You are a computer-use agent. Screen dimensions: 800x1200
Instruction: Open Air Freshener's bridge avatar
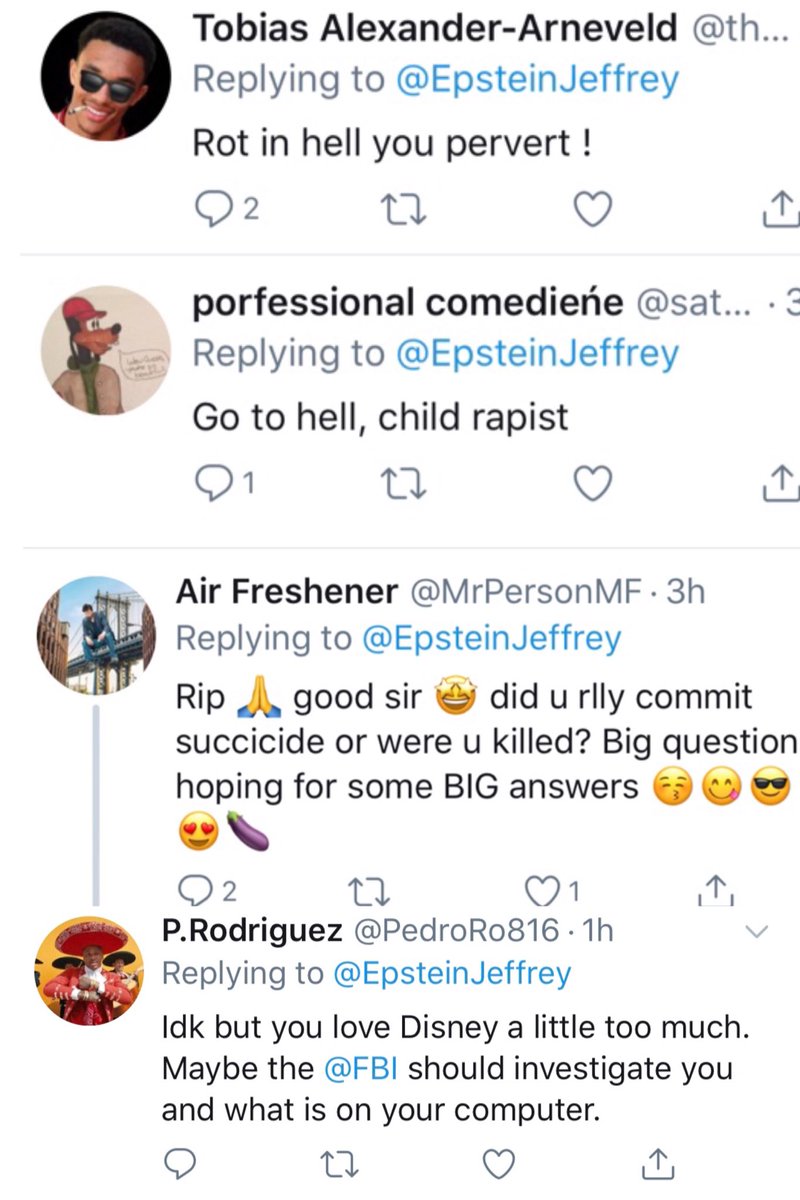tap(94, 635)
